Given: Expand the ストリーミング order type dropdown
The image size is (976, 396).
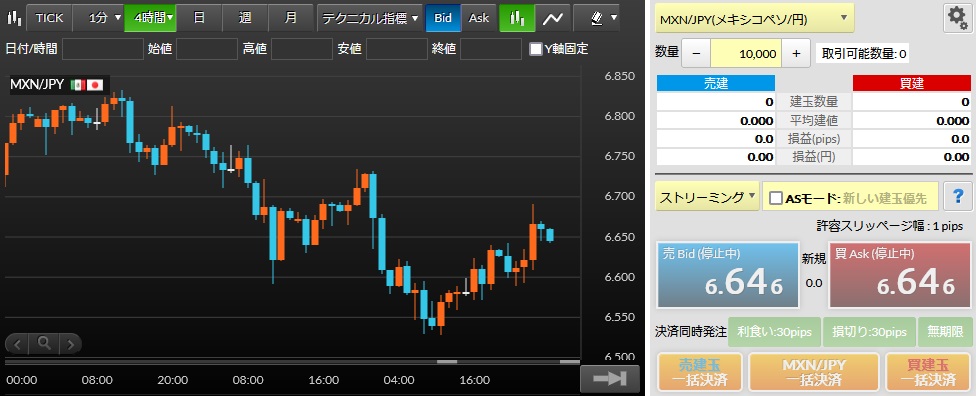Looking at the screenshot, I should click(706, 197).
